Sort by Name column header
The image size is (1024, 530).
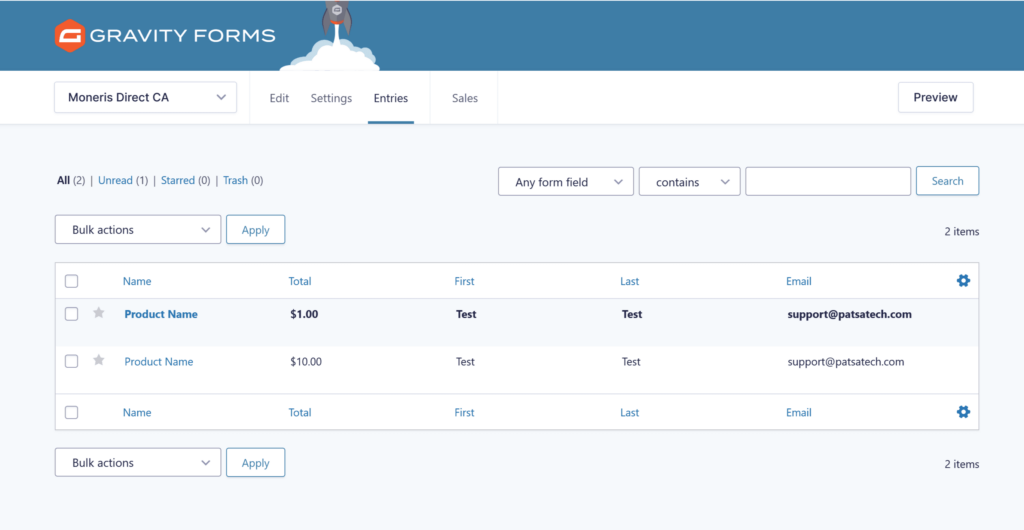point(137,281)
